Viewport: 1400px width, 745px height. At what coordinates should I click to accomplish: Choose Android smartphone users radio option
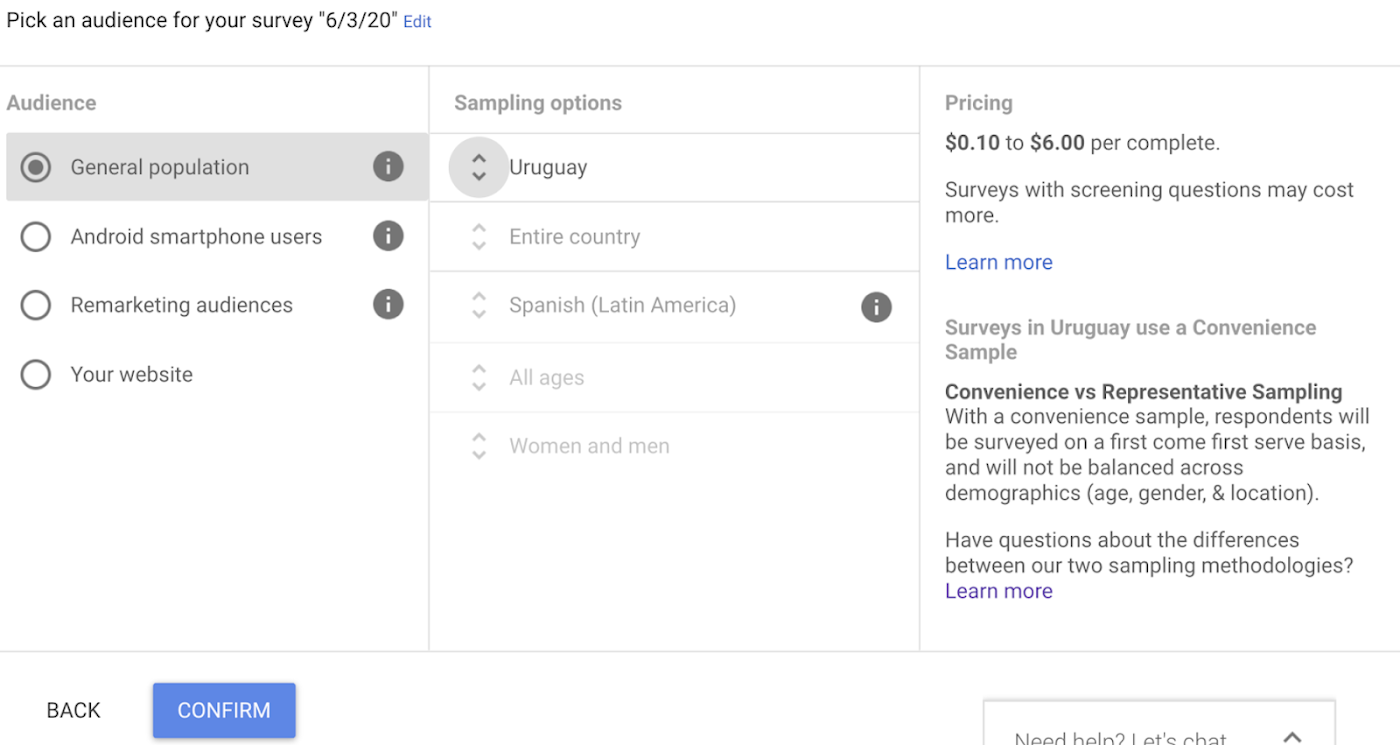36,237
